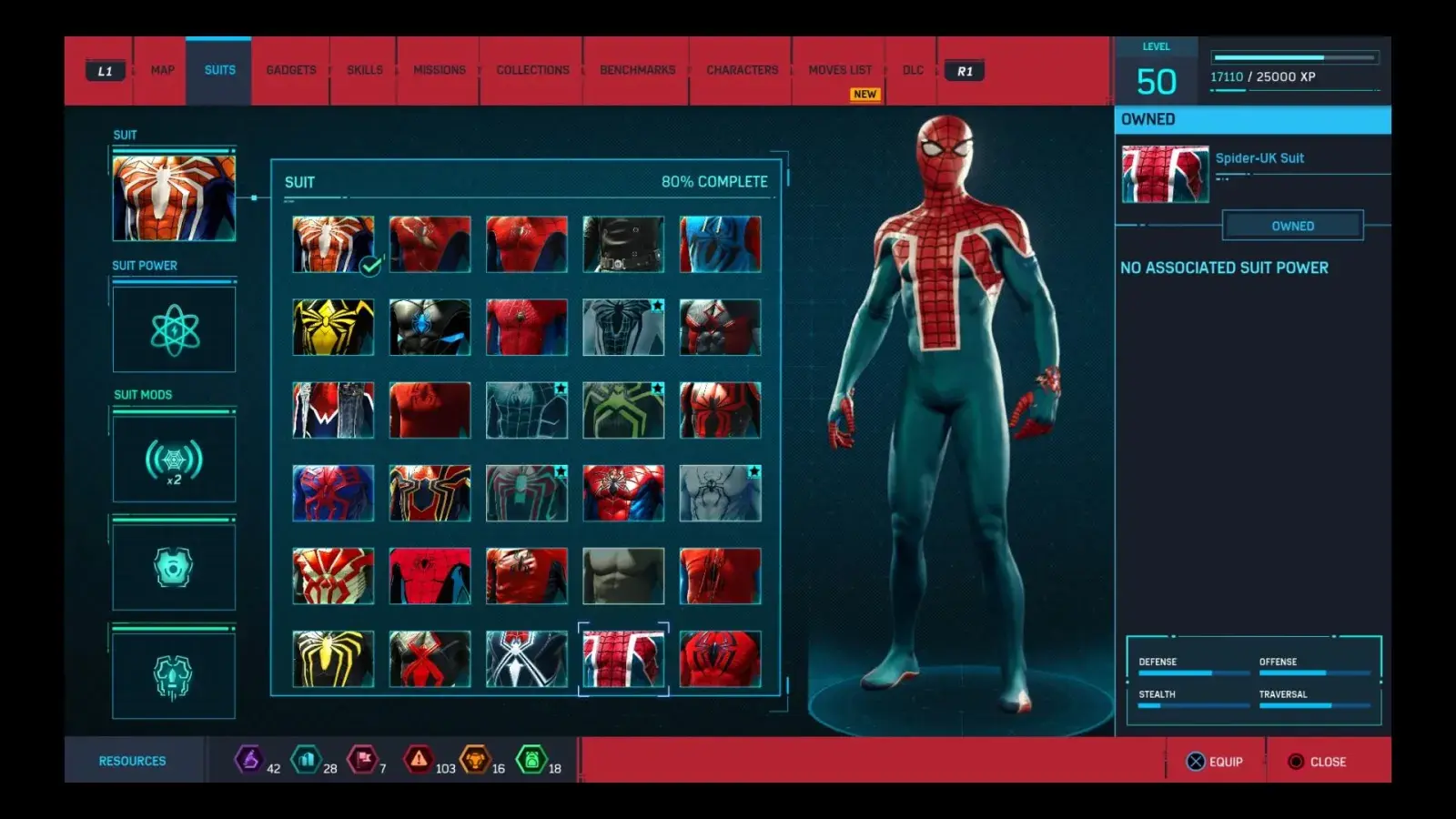This screenshot has height=819, width=1456.
Task: Click the green Backpack Token icon
Action: pyautogui.click(x=531, y=761)
